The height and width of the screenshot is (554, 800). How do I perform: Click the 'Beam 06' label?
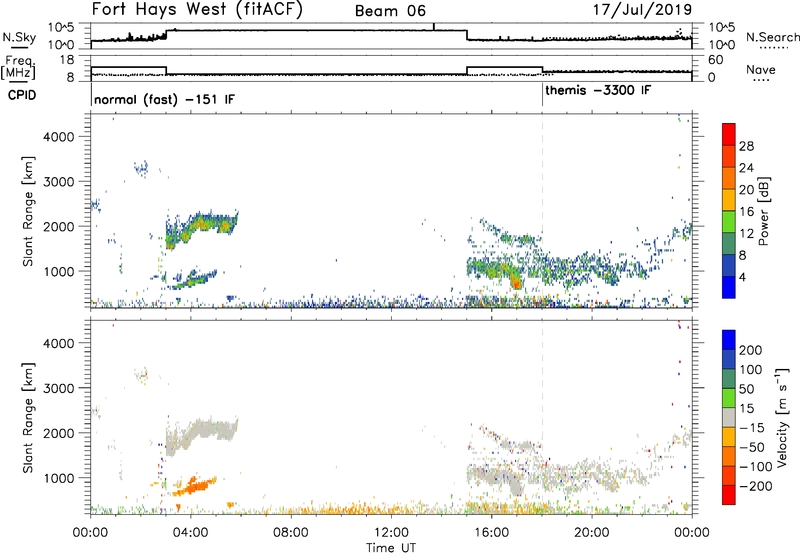click(x=390, y=11)
